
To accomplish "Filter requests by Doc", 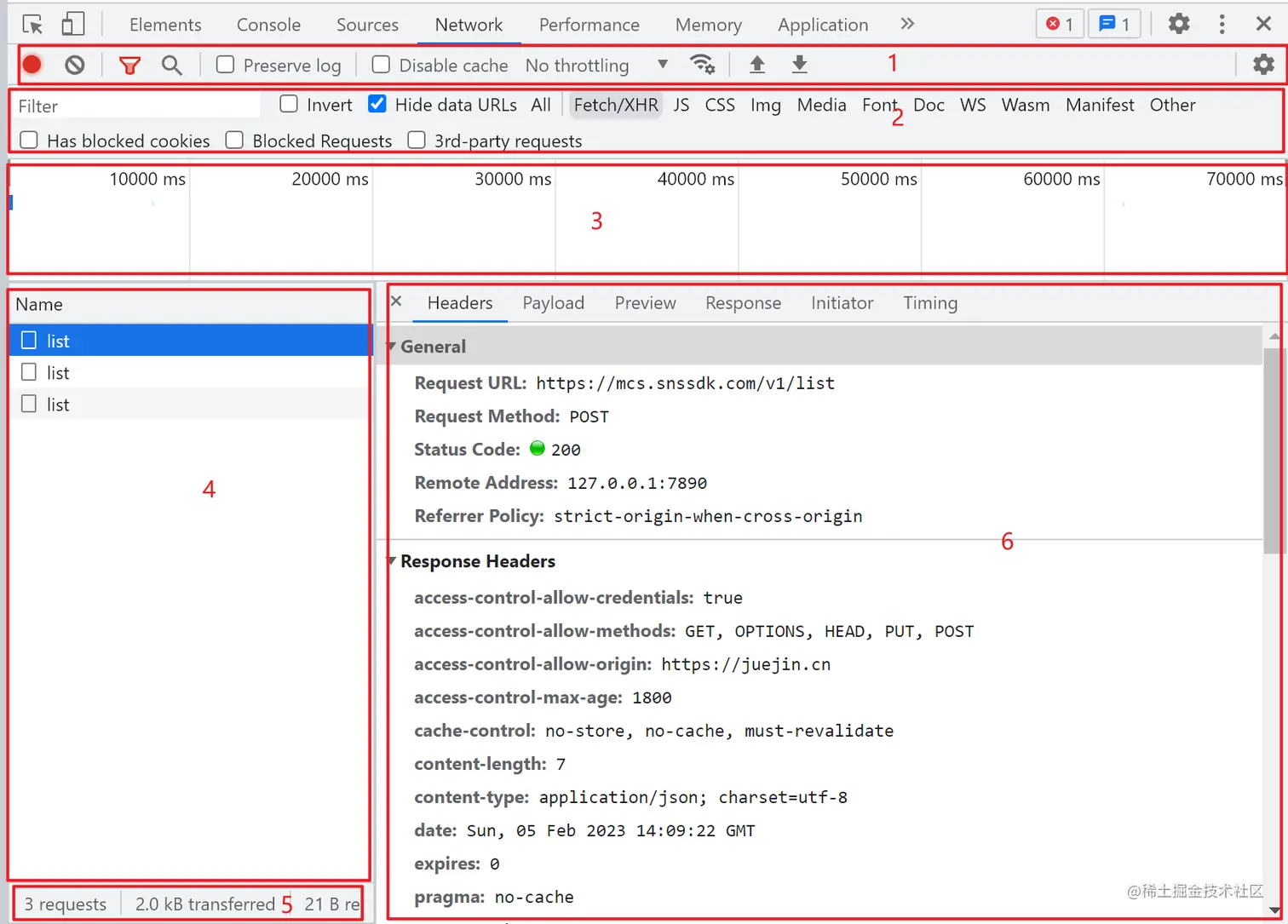I will point(929,105).
